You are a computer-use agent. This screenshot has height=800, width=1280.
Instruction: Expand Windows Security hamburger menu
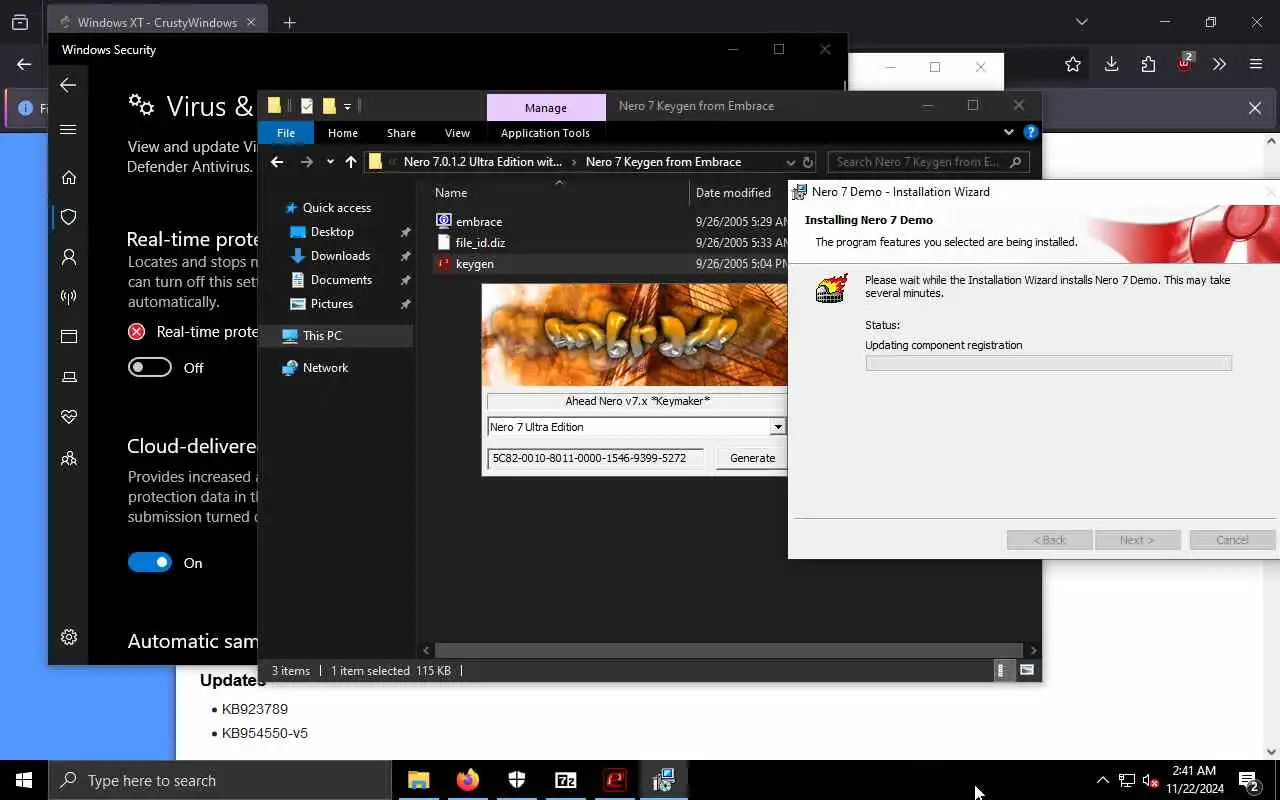(x=68, y=130)
